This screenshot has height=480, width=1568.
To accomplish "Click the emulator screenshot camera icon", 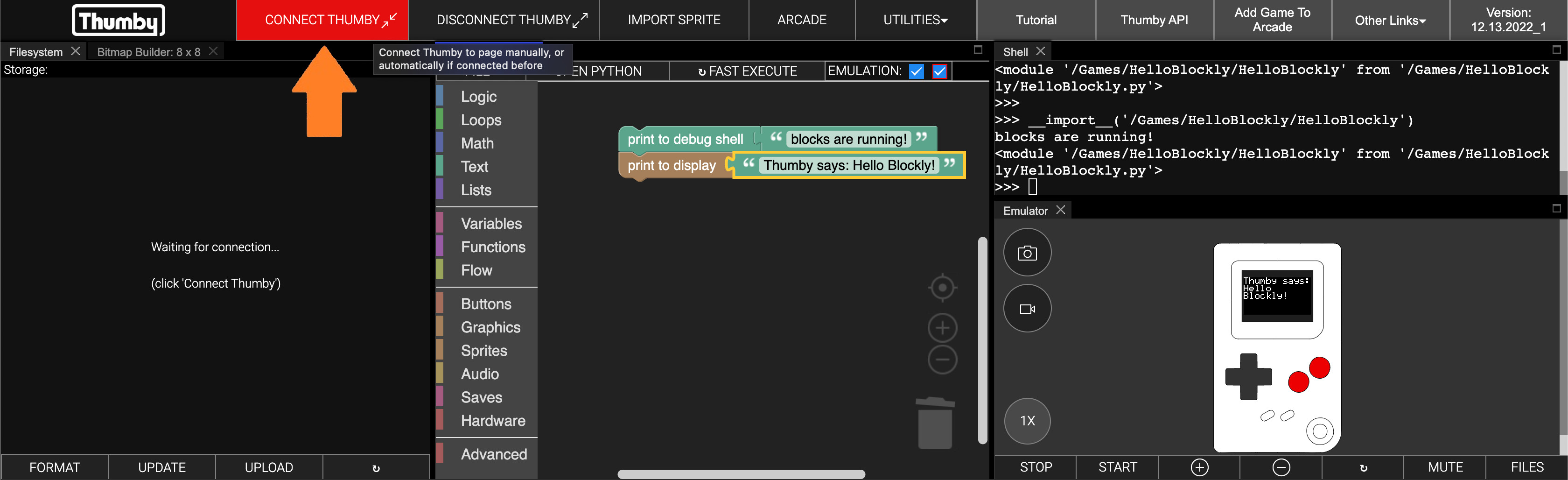I will pyautogui.click(x=1027, y=253).
